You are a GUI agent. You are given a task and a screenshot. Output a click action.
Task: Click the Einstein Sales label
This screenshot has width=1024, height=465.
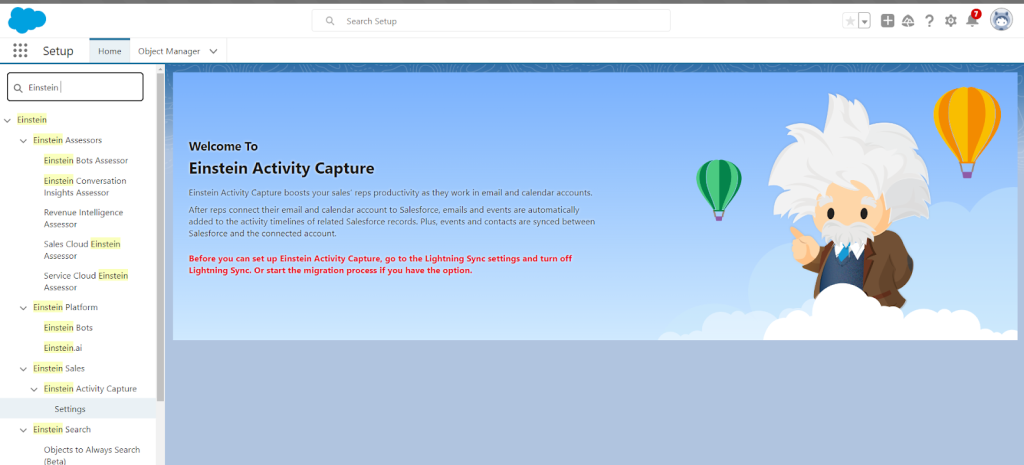59,369
